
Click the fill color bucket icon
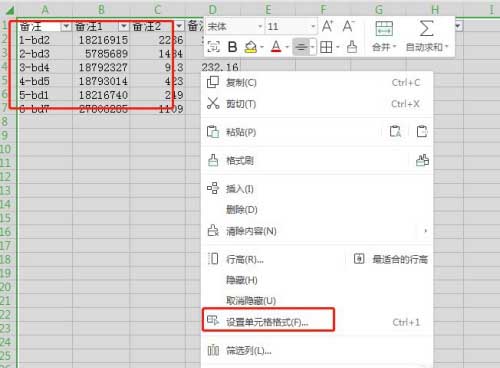pos(250,47)
